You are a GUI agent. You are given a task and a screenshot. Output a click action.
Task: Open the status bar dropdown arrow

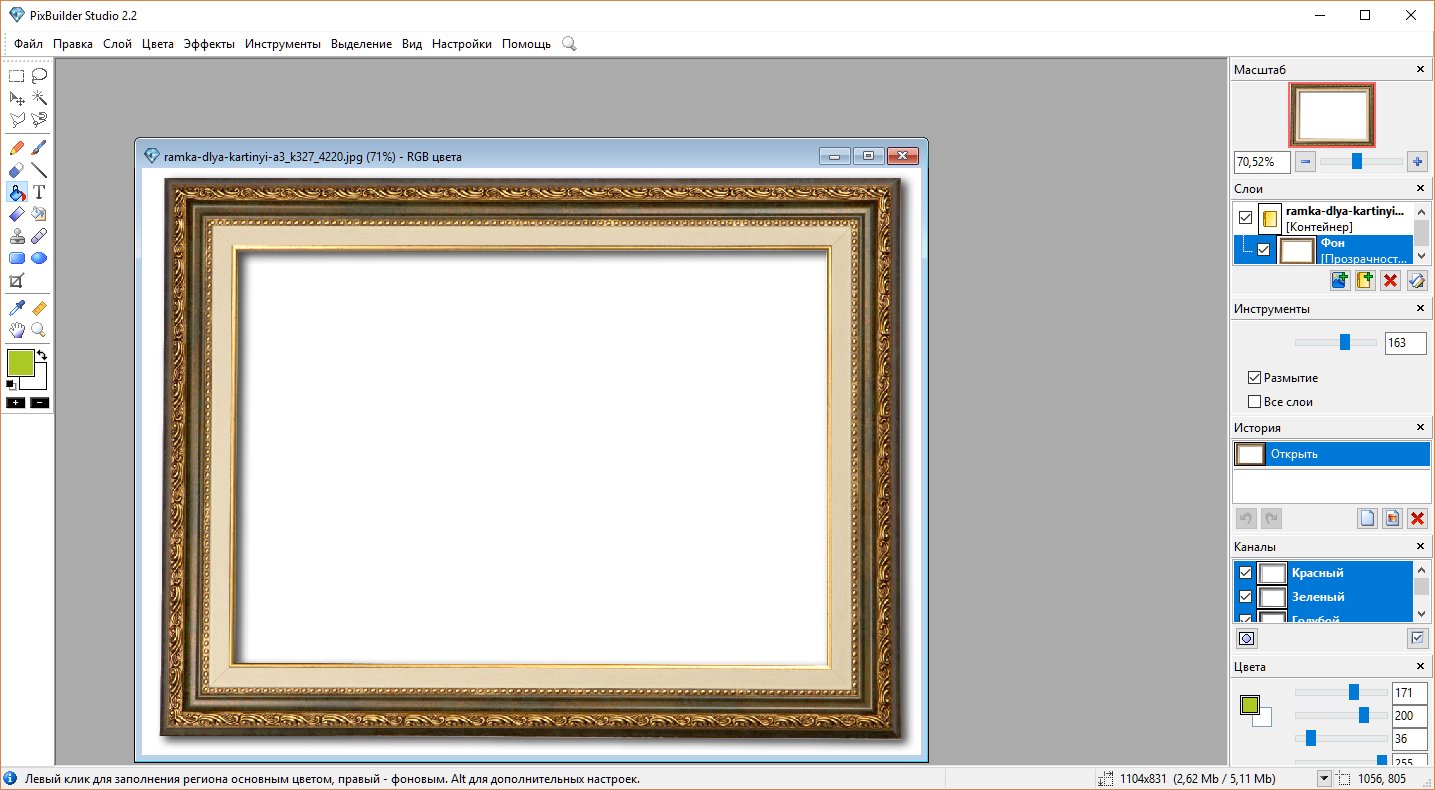click(x=1324, y=779)
